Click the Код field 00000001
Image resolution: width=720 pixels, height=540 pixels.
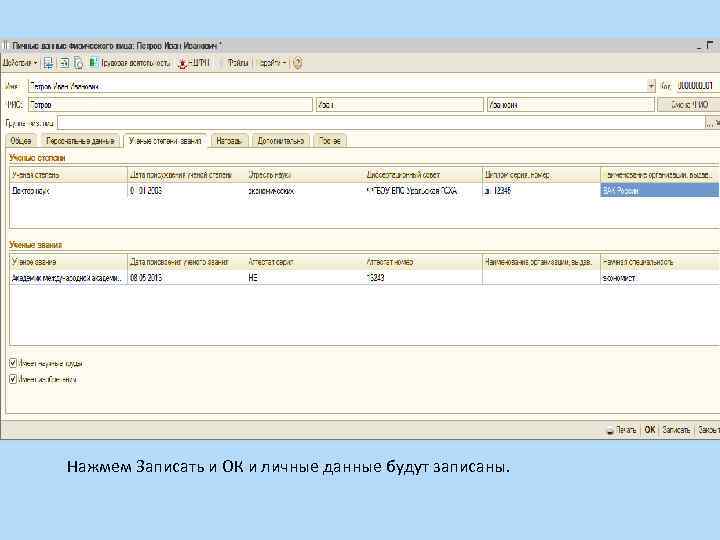(x=697, y=86)
